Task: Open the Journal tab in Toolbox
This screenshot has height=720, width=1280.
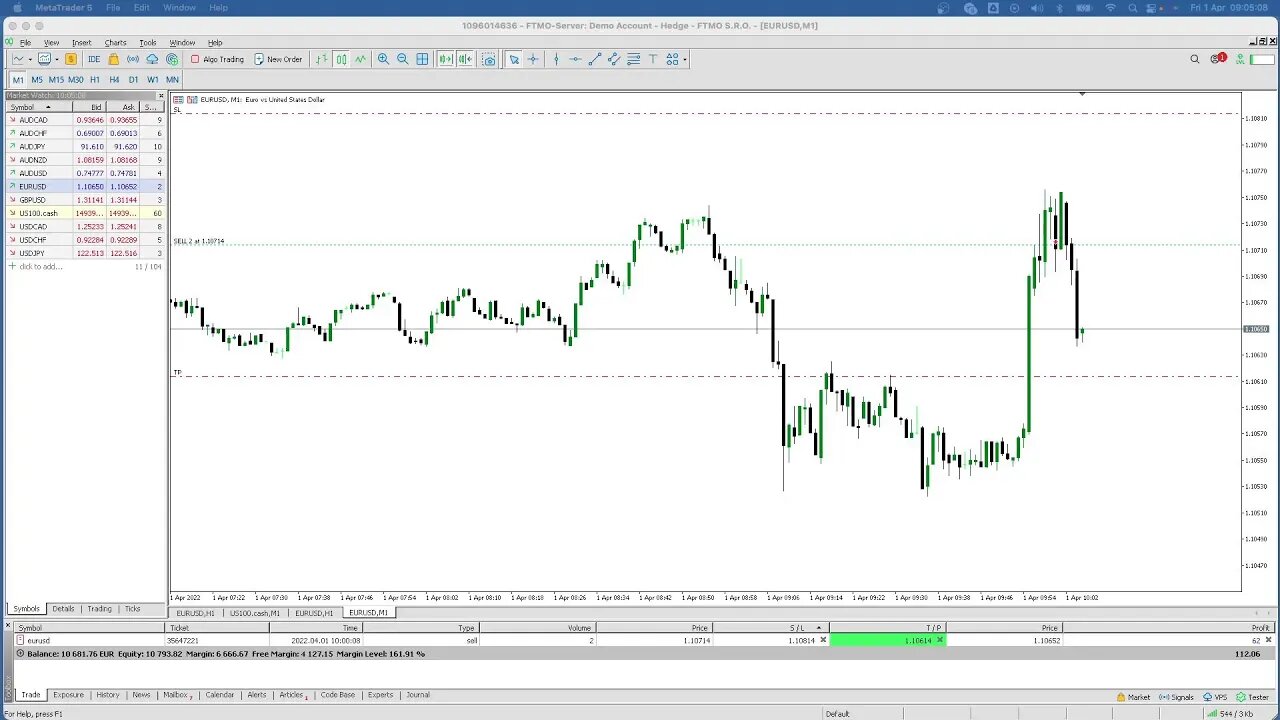Action: point(418,695)
